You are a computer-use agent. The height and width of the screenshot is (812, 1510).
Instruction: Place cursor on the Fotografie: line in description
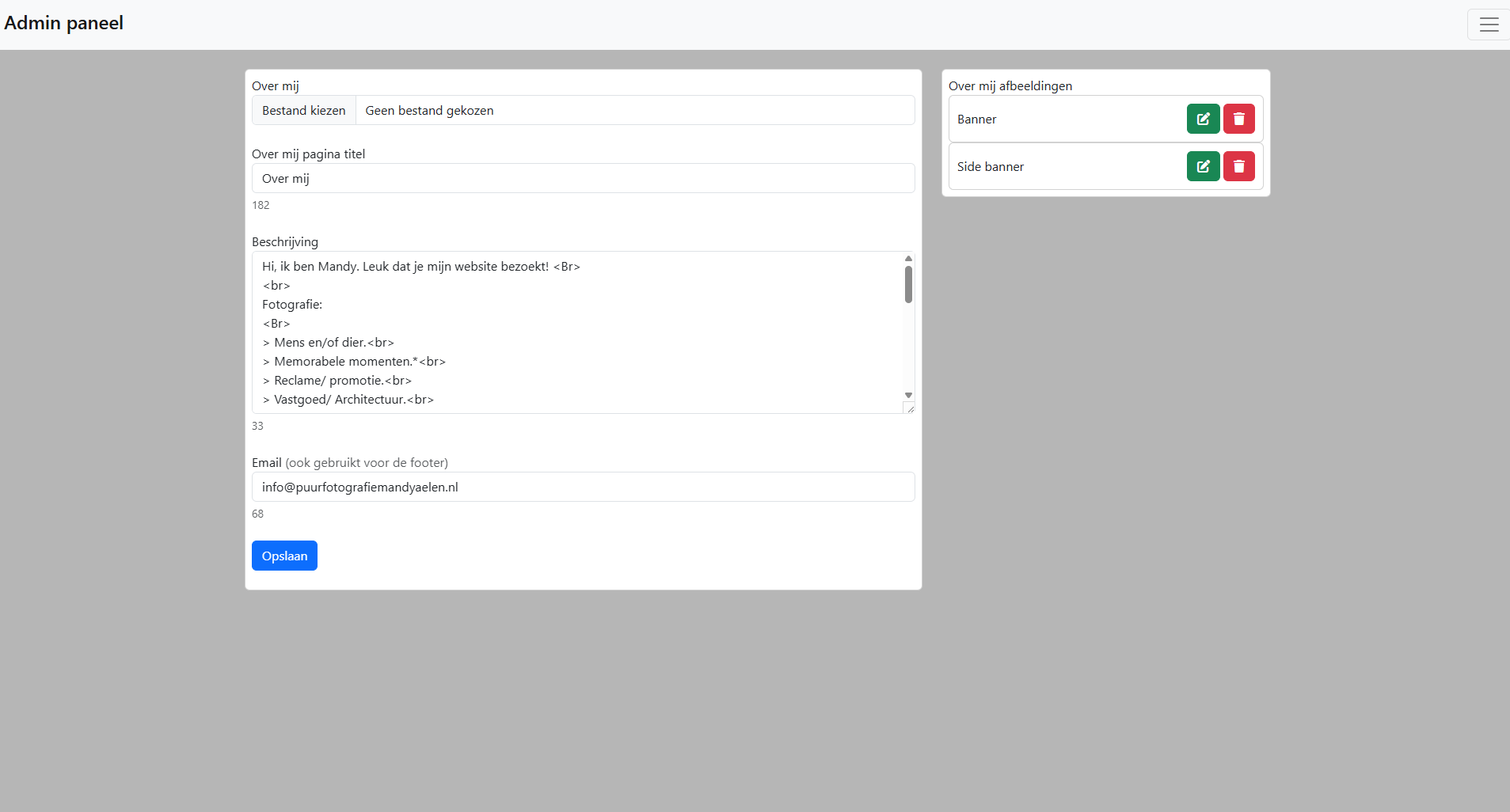tap(292, 305)
